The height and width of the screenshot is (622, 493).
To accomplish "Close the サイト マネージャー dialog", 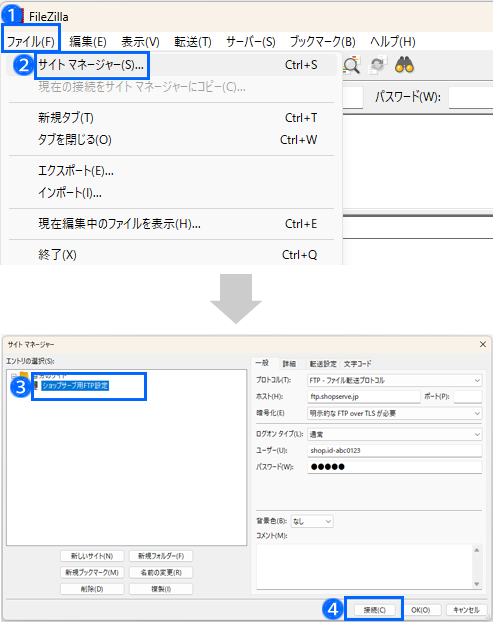I will pyautogui.click(x=483, y=344).
